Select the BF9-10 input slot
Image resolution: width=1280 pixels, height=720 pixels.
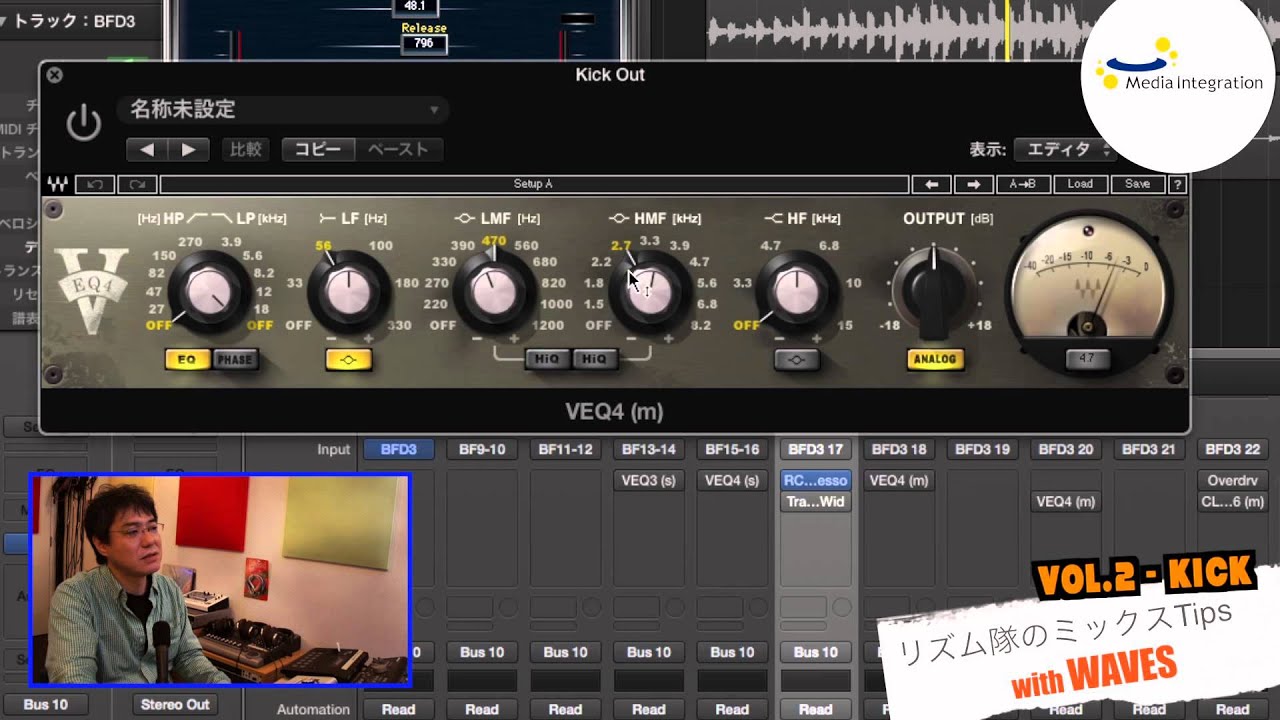[x=482, y=450]
